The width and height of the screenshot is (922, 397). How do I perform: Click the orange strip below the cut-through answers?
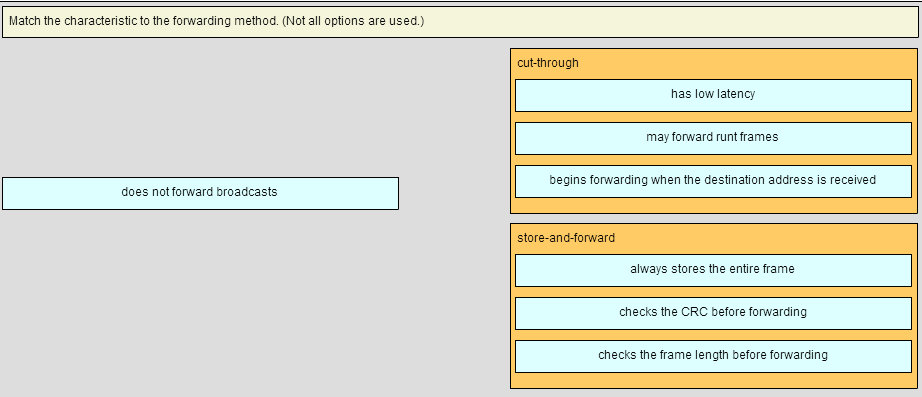coord(713,205)
